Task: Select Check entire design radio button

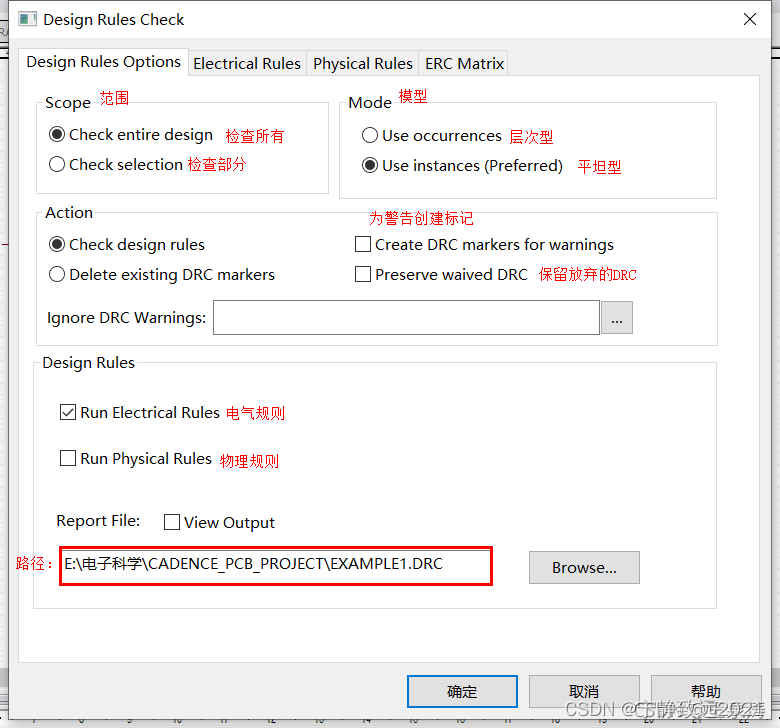Action: (57, 134)
